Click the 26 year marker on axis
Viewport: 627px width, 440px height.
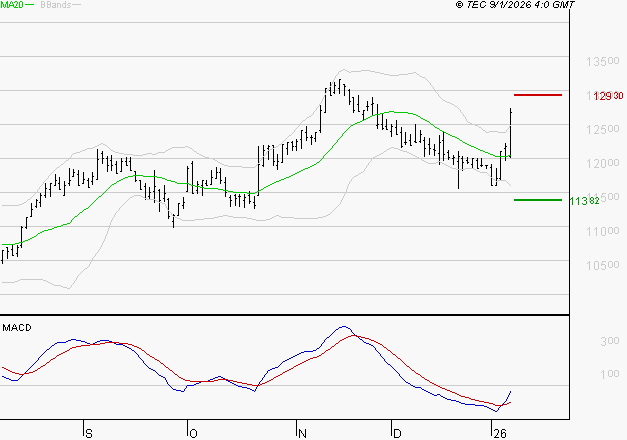[500, 434]
